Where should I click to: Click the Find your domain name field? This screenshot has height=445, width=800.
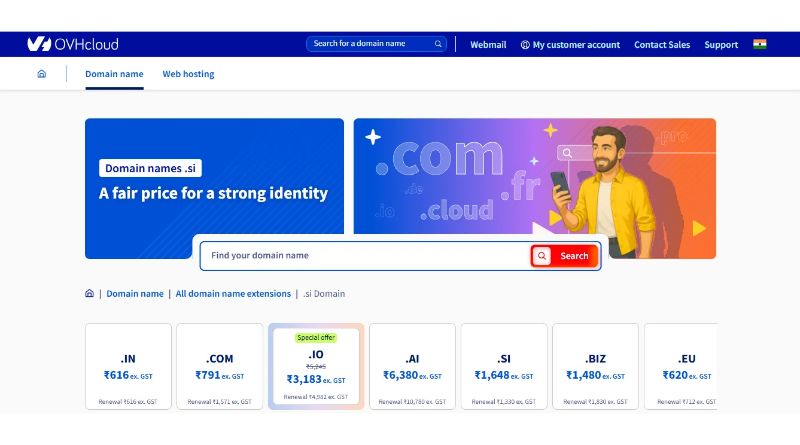coord(365,256)
